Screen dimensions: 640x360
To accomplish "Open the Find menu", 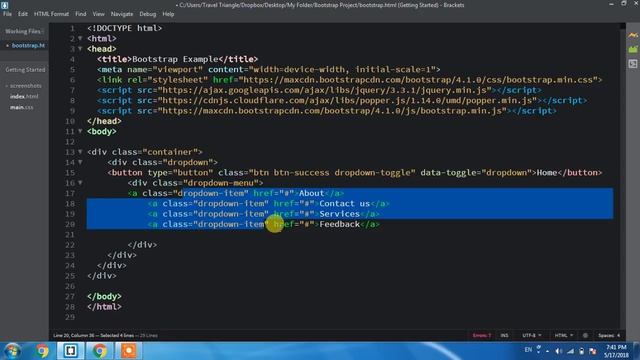I will pyautogui.click(x=80, y=14).
